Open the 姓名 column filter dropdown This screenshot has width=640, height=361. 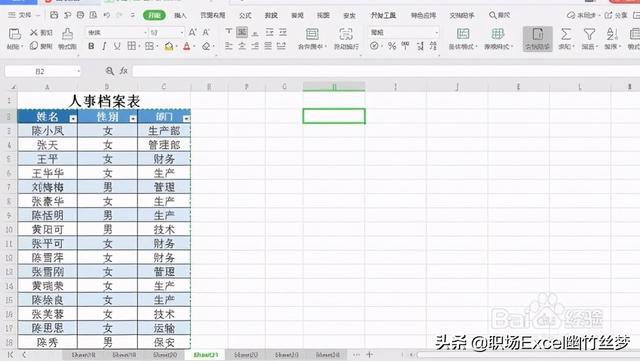click(73, 118)
